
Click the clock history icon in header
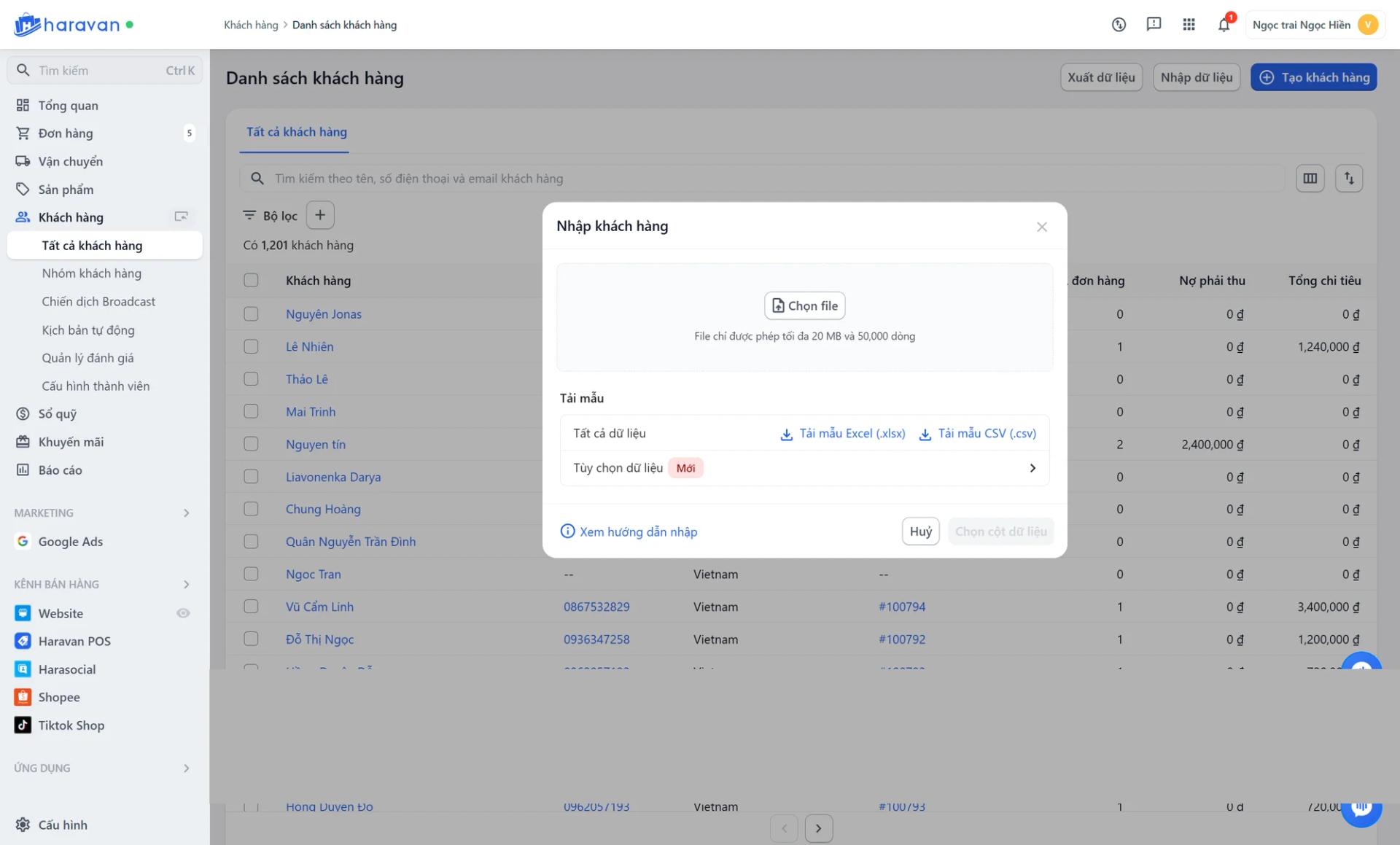point(1119,25)
